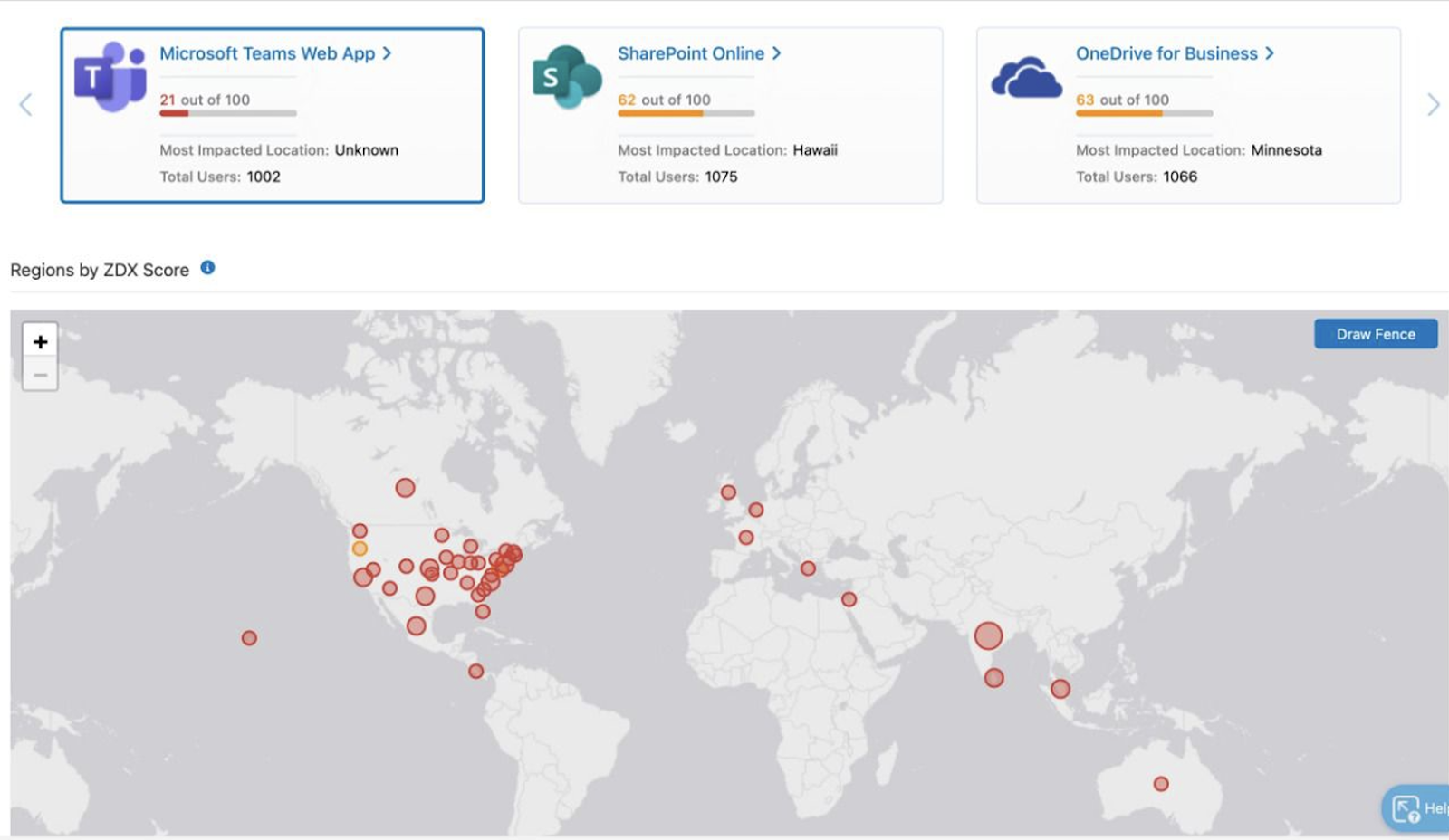
Task: Click info icon next to Regions by ZDX Score
Action: pos(207,268)
